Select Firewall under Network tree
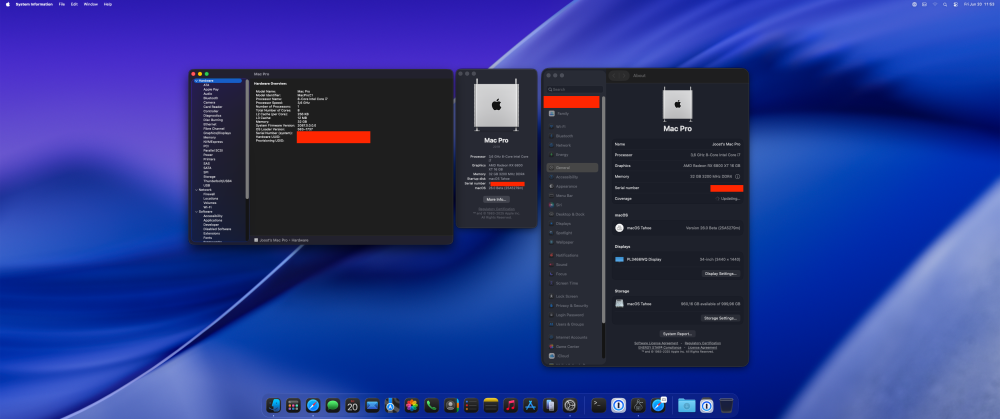The image size is (1000, 419). [x=209, y=194]
